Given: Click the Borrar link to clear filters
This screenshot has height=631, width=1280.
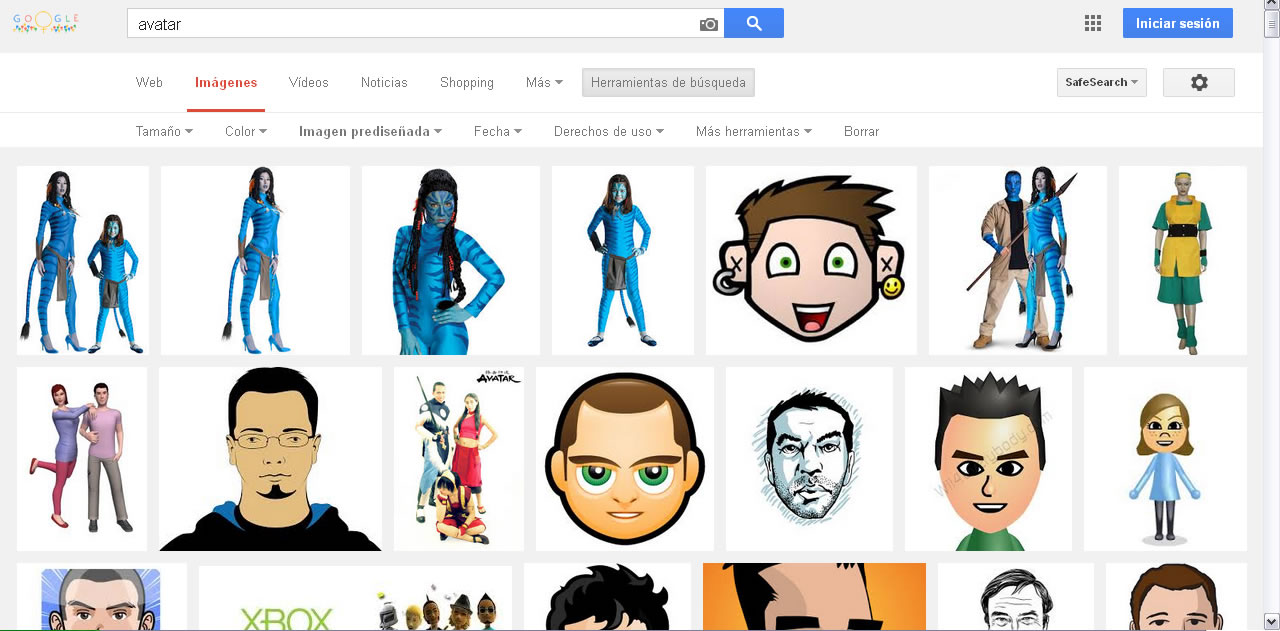Looking at the screenshot, I should click(861, 132).
